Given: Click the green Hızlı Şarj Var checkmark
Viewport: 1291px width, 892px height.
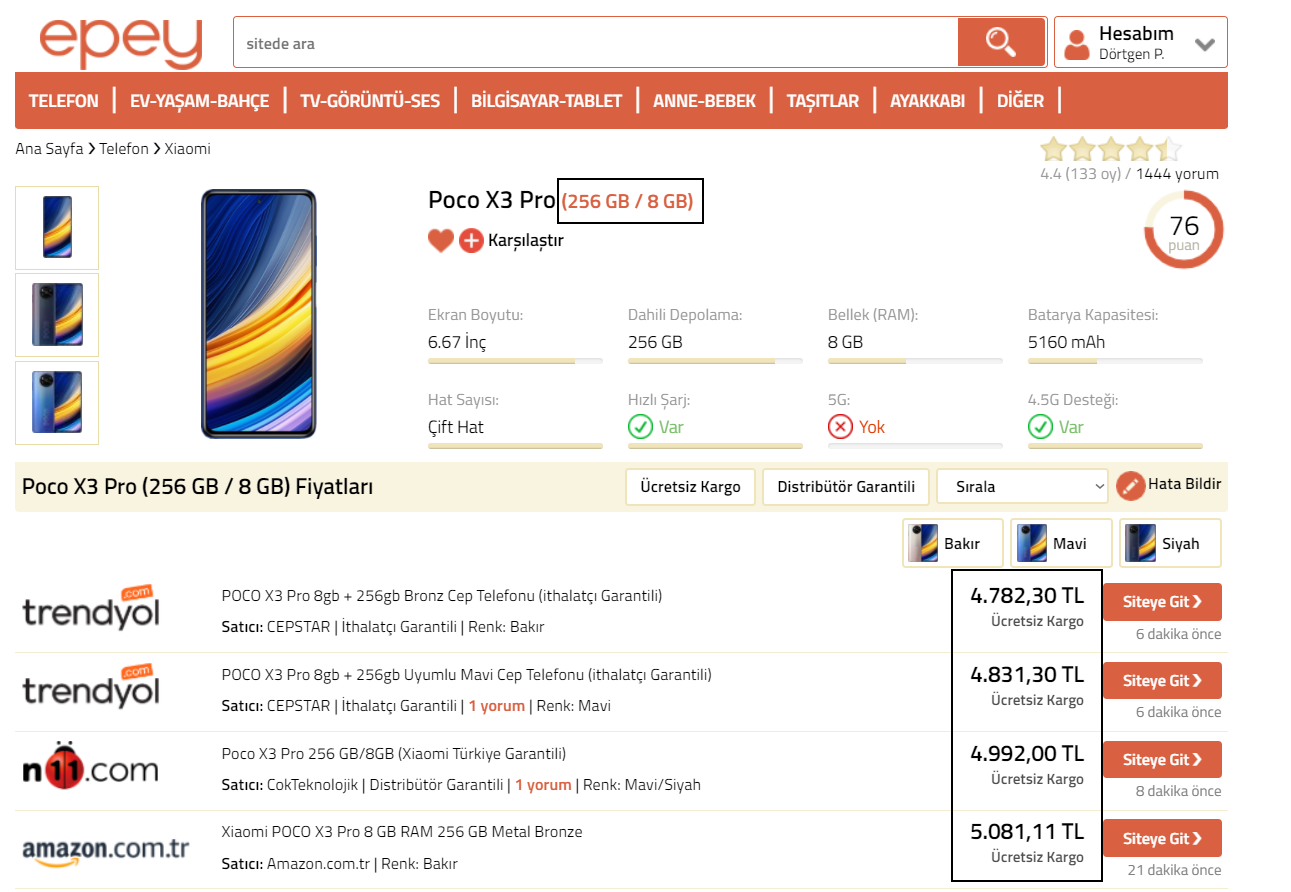Looking at the screenshot, I should (x=641, y=427).
